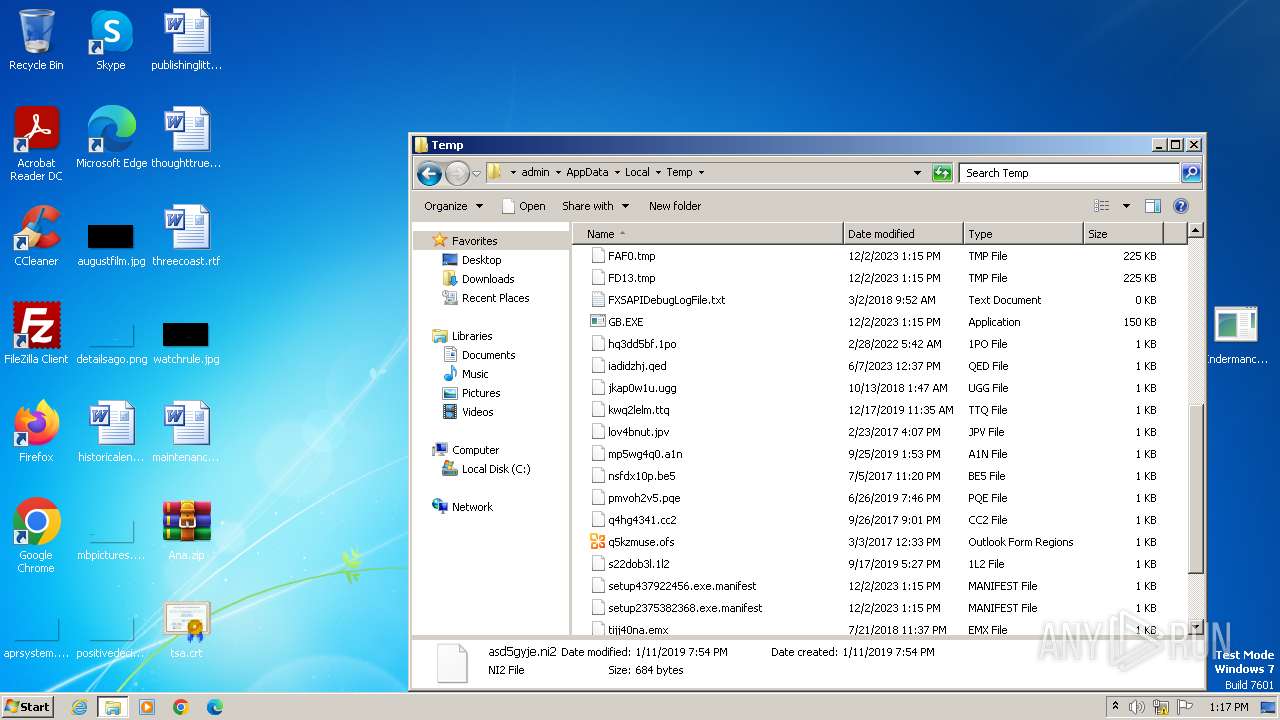Viewport: 1280px width, 720px height.
Task: Sort files by the Name column
Action: (708, 234)
